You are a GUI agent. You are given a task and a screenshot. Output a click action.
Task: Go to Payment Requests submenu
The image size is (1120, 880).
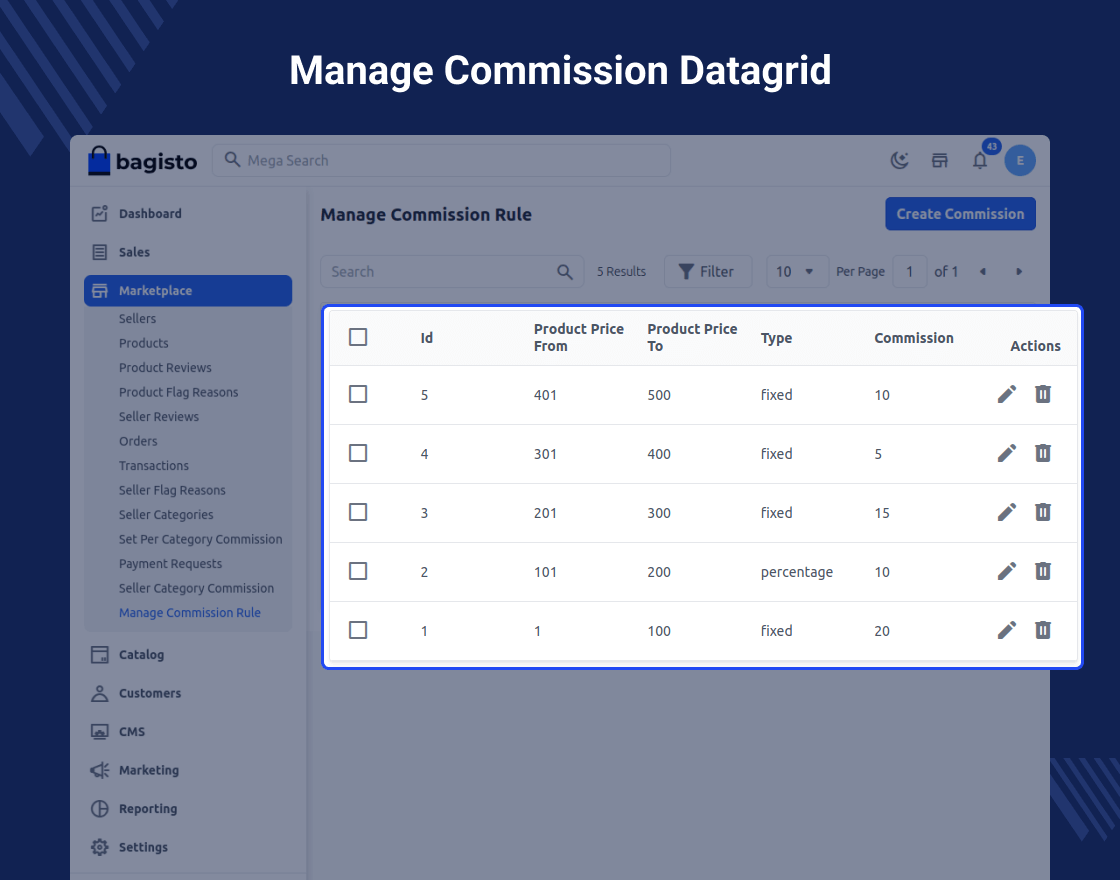tap(170, 564)
